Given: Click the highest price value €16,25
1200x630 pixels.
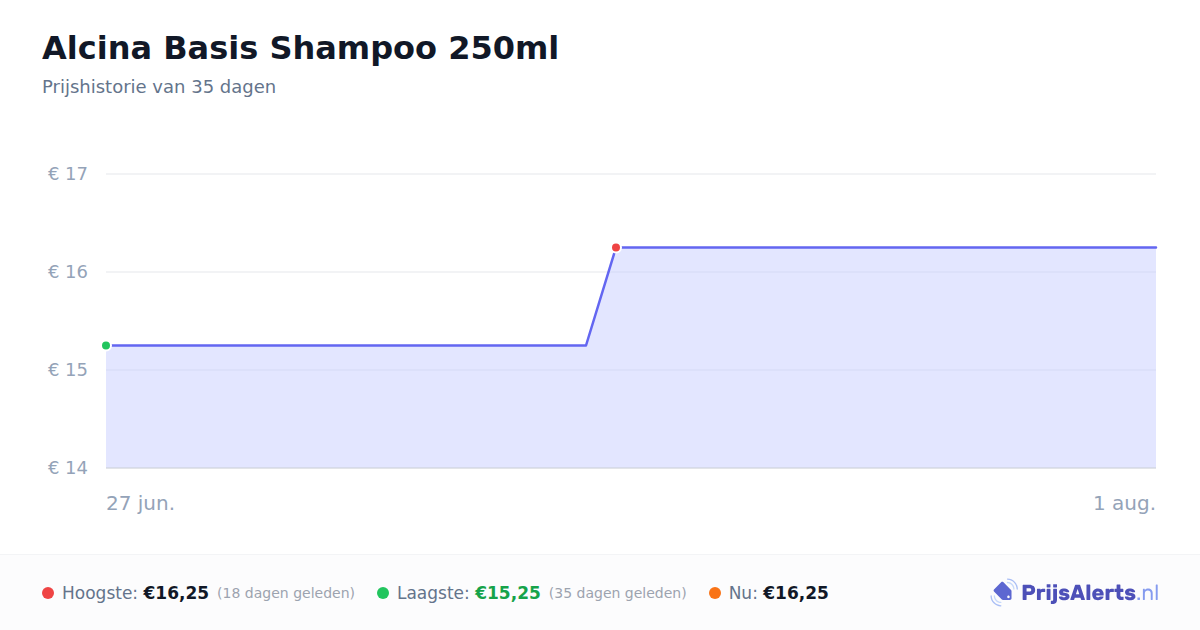Looking at the screenshot, I should pos(176,593).
